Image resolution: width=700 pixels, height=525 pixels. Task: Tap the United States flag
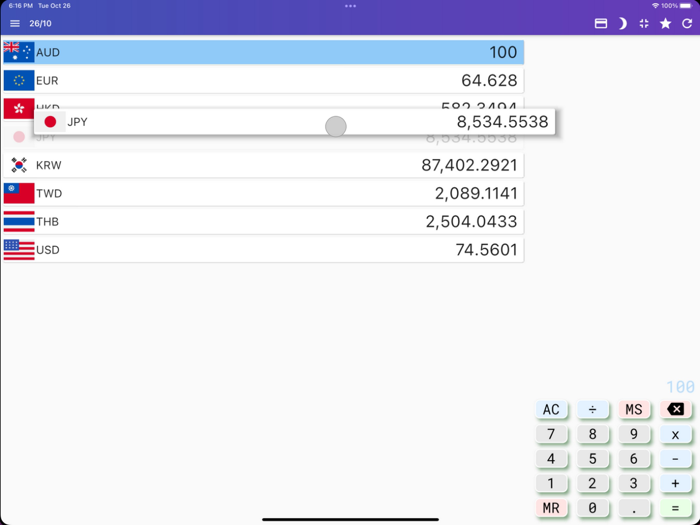(x=19, y=250)
